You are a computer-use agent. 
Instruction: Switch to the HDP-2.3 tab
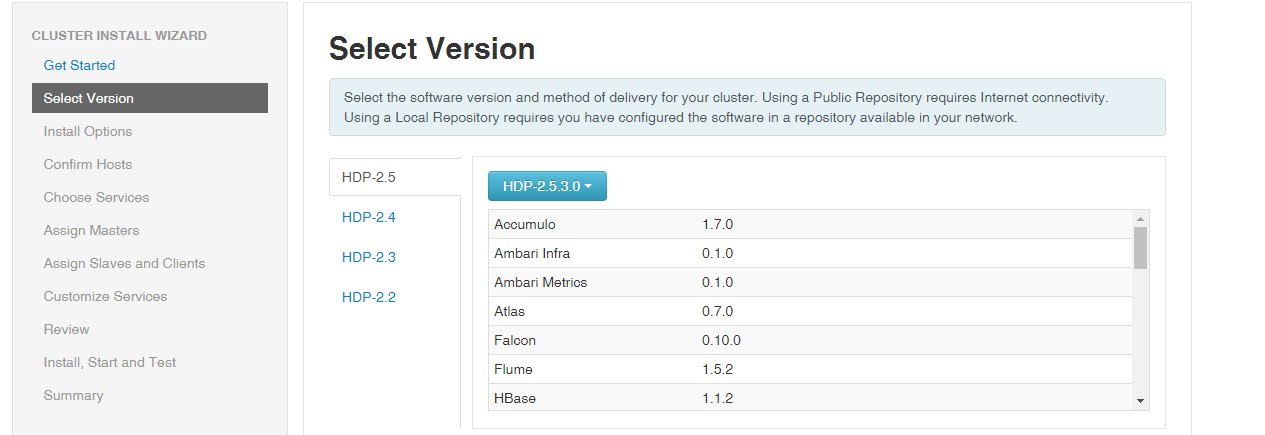[369, 257]
